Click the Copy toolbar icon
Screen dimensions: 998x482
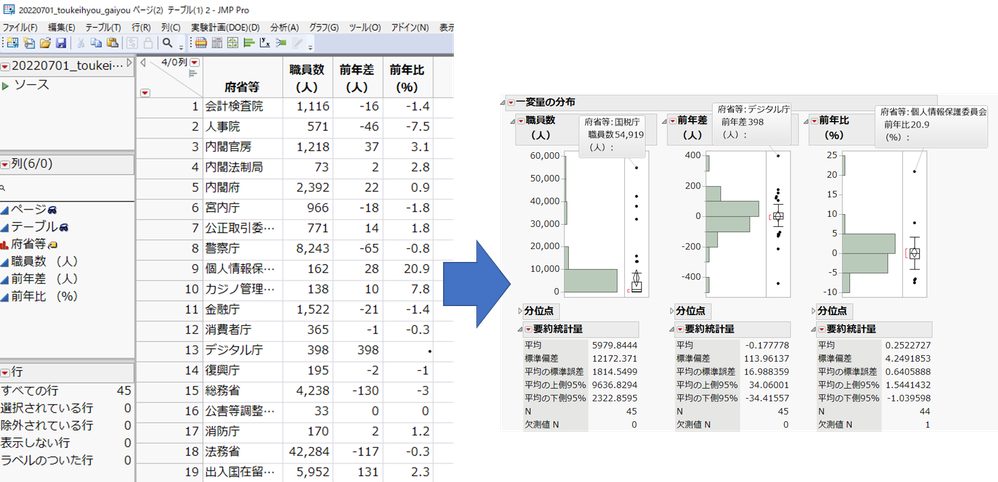(x=96, y=43)
